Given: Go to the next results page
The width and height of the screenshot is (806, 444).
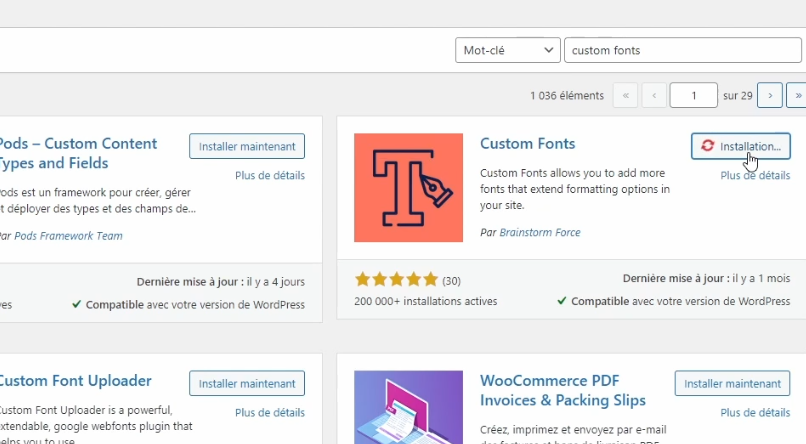Looking at the screenshot, I should (x=770, y=96).
